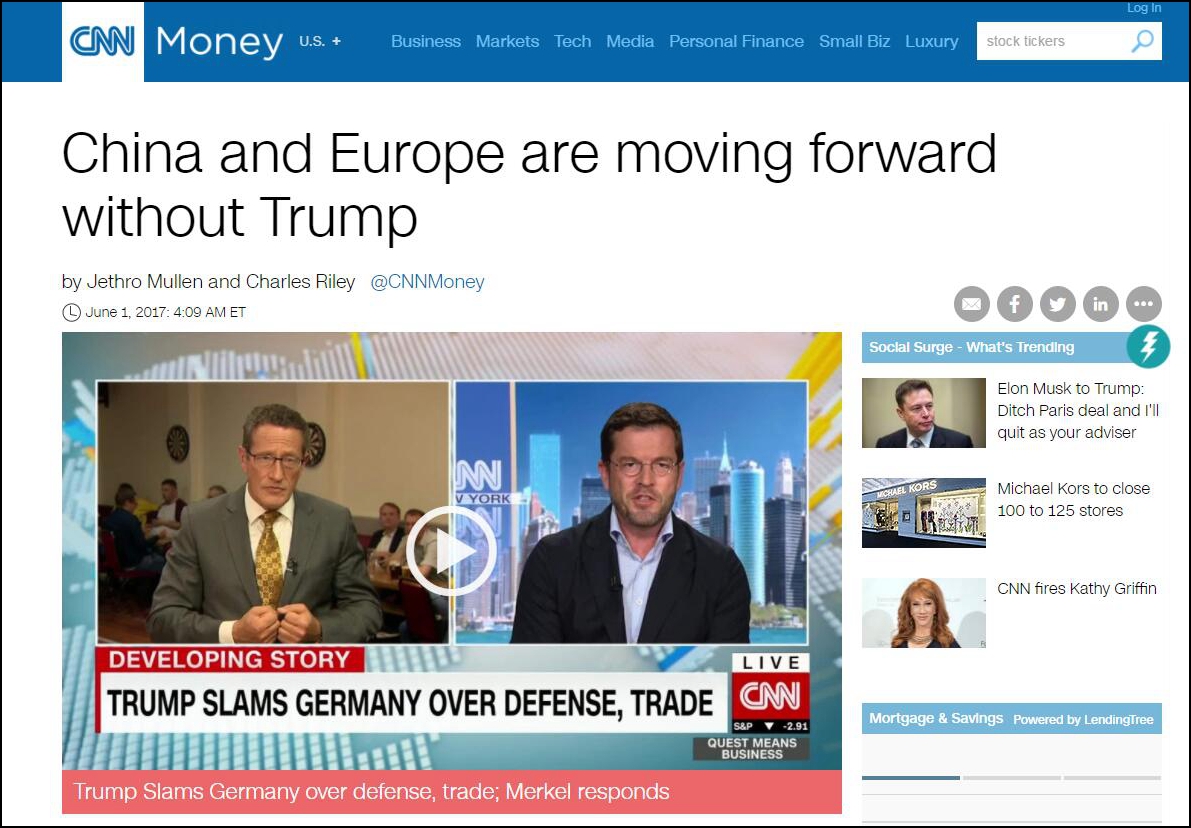Play the Trump Slams Germany video
This screenshot has width=1191, height=828.
451,551
